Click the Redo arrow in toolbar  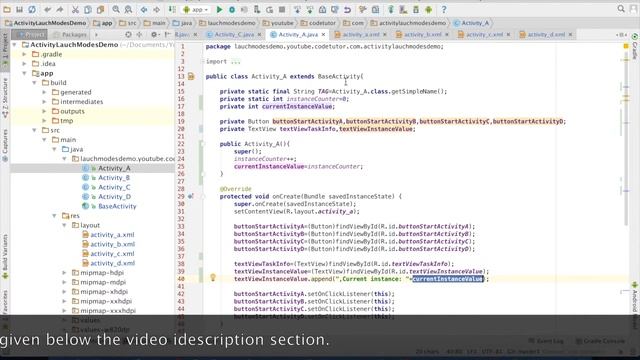coord(60,9)
